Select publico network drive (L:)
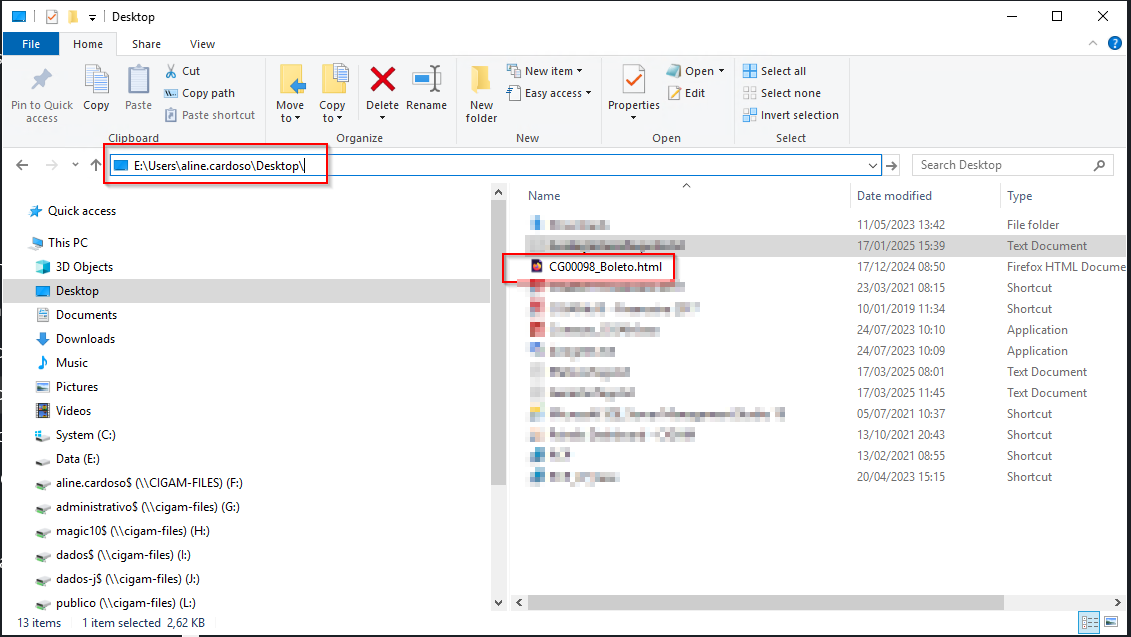 pos(115,602)
